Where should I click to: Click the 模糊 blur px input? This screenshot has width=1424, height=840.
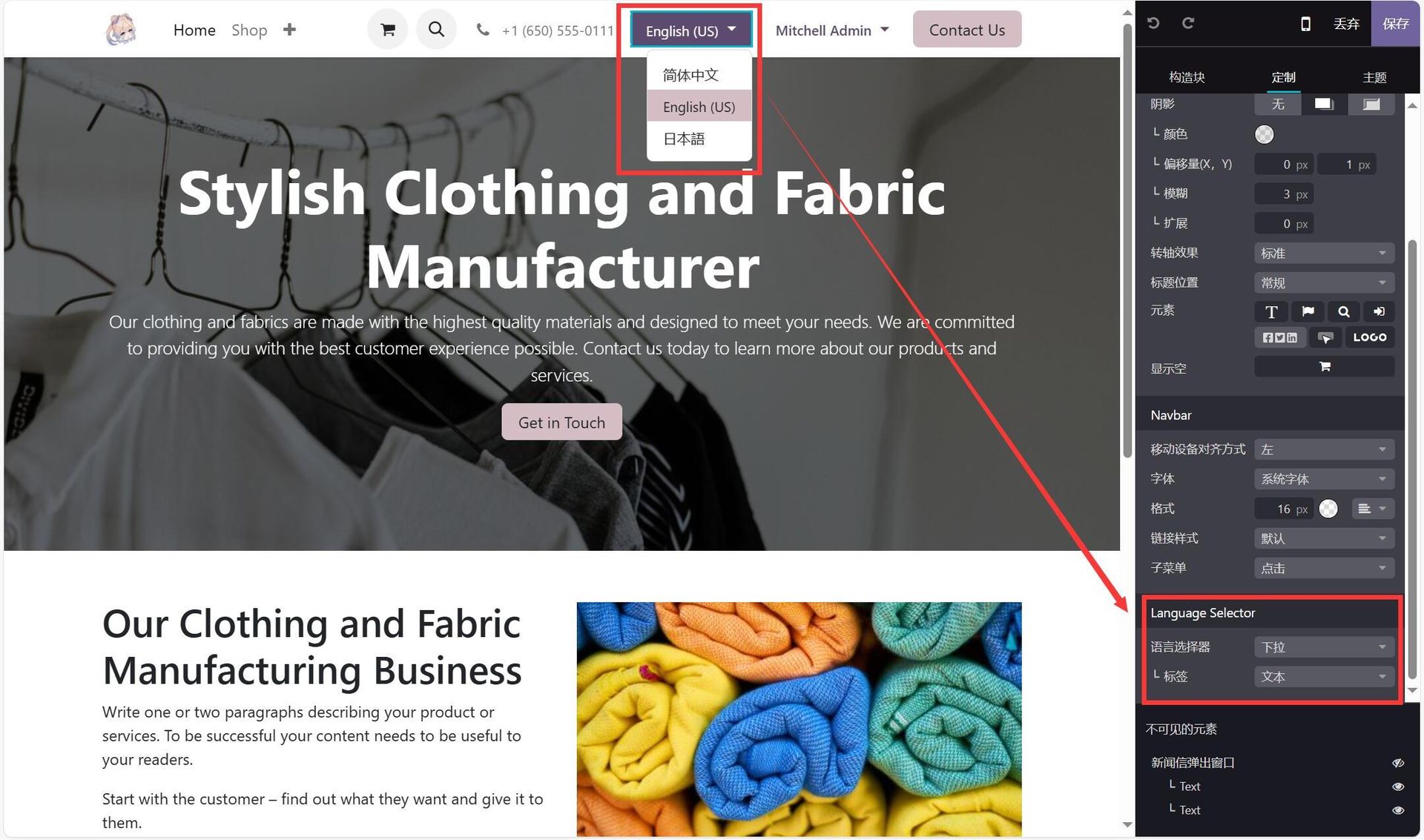[x=1284, y=194]
